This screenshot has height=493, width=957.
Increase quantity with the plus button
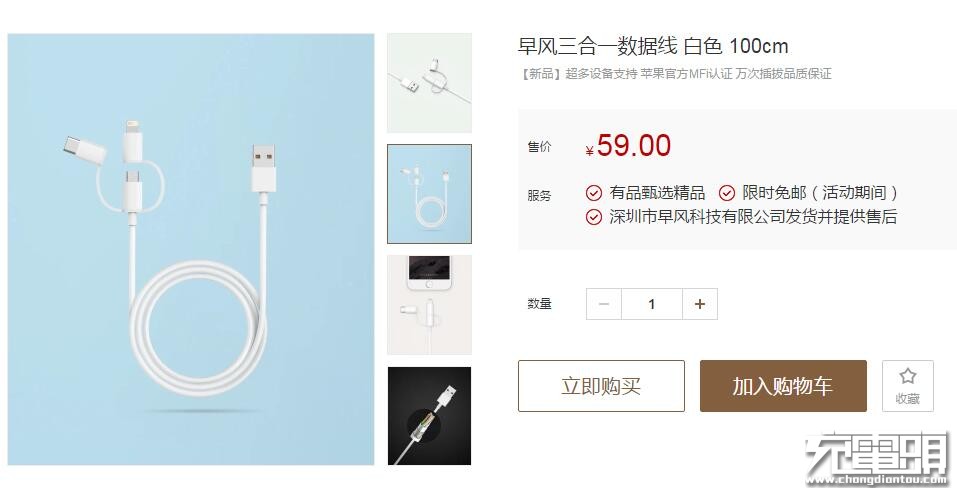tap(700, 304)
